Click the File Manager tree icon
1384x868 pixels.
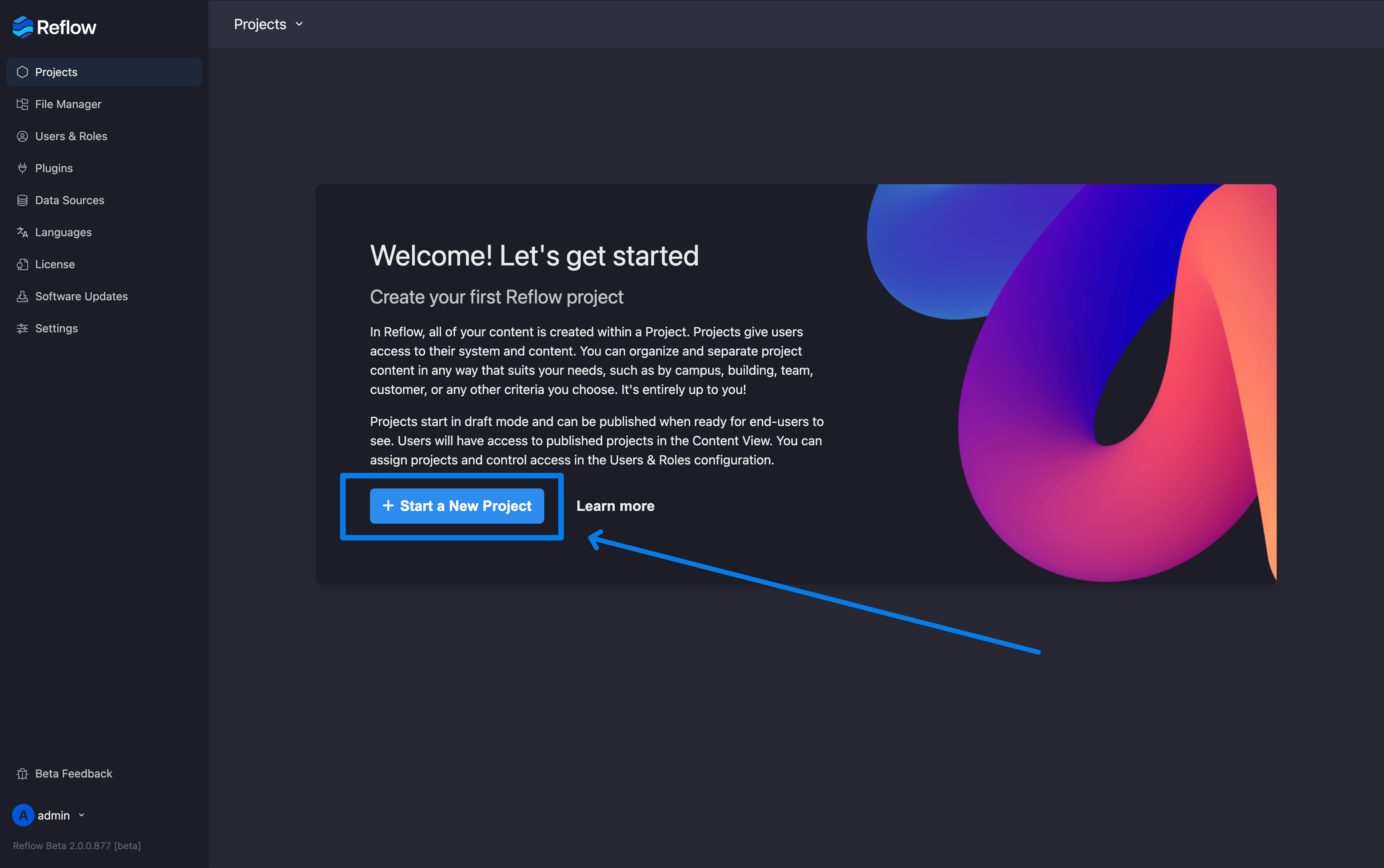point(22,104)
